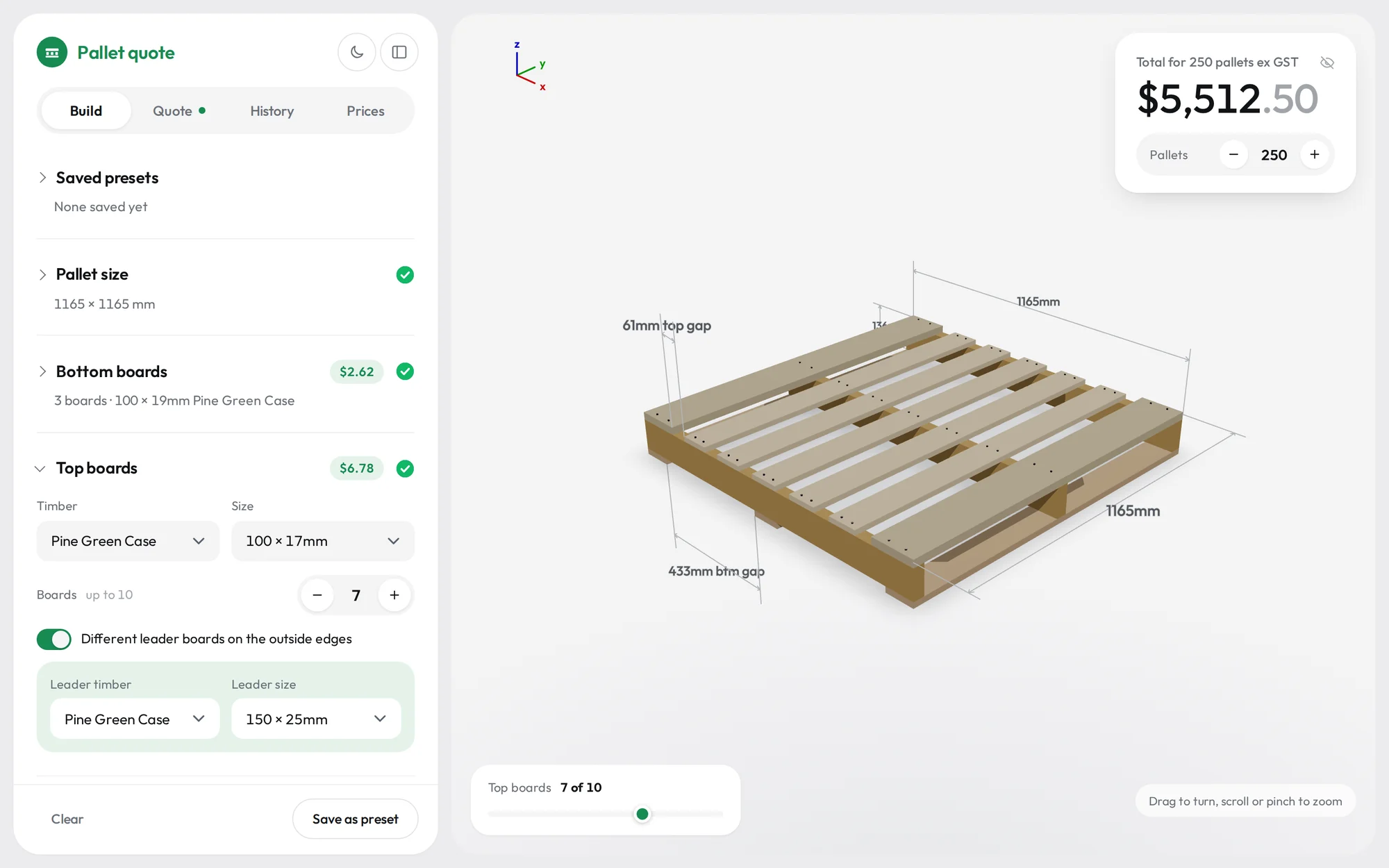1389x868 pixels.
Task: Click the 433mm btm gap label
Action: 716,571
